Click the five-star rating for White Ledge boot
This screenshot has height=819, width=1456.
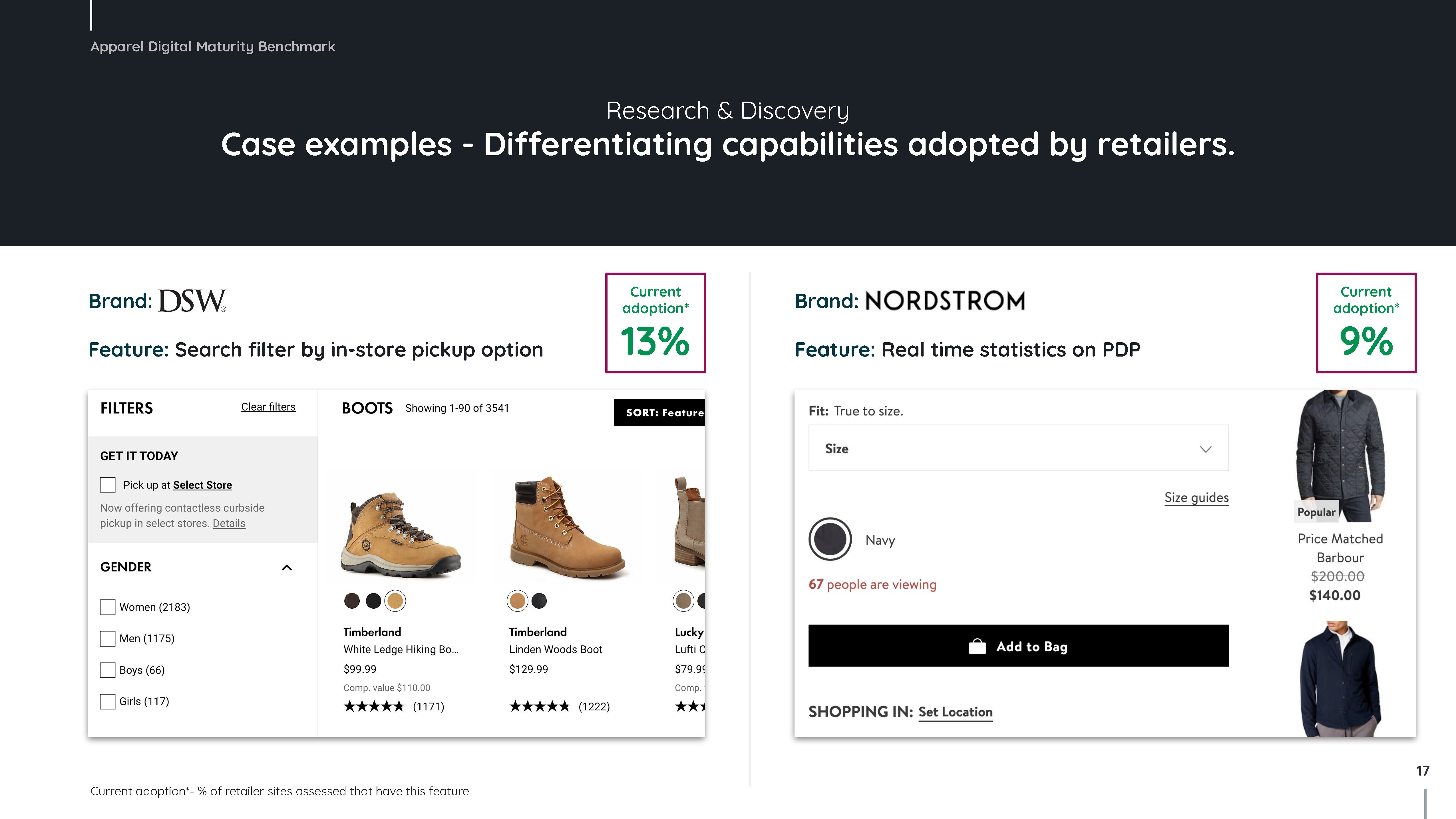pyautogui.click(x=374, y=707)
